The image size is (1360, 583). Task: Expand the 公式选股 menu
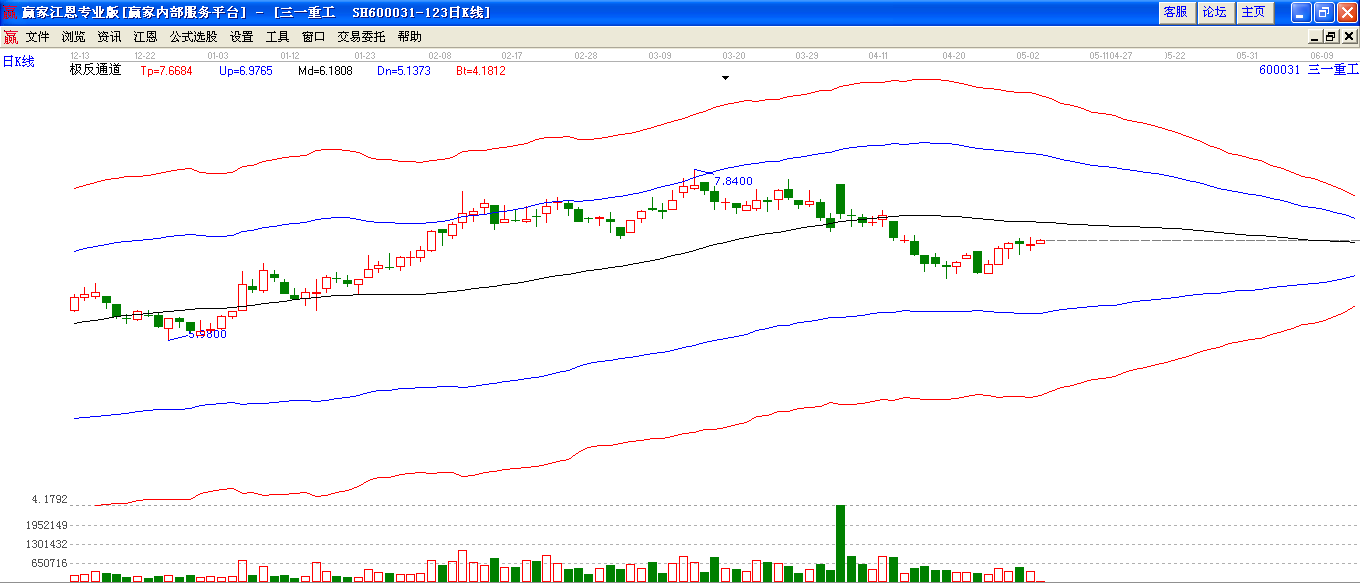[x=193, y=37]
